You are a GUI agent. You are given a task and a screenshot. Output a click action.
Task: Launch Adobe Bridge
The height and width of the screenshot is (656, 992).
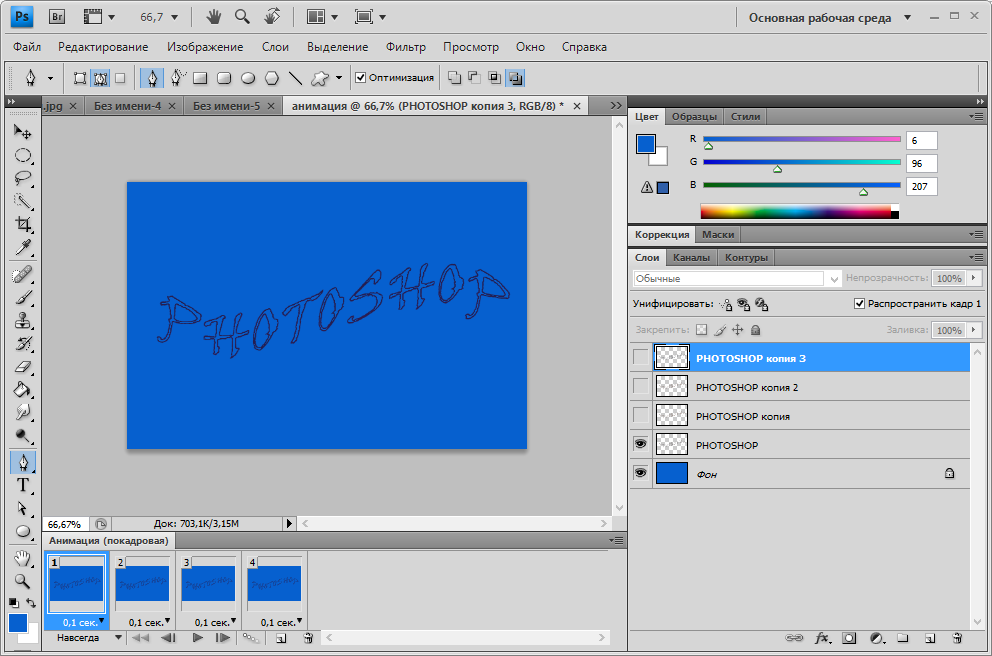(x=57, y=17)
